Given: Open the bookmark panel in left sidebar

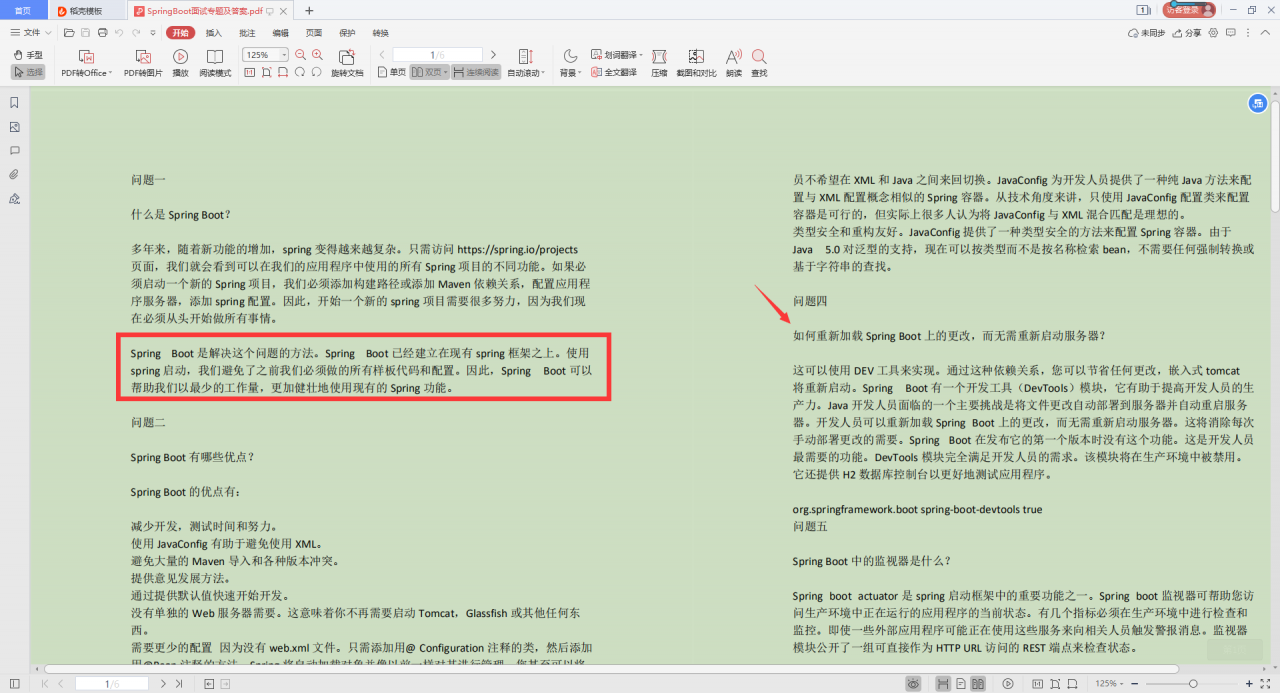Looking at the screenshot, I should point(14,102).
